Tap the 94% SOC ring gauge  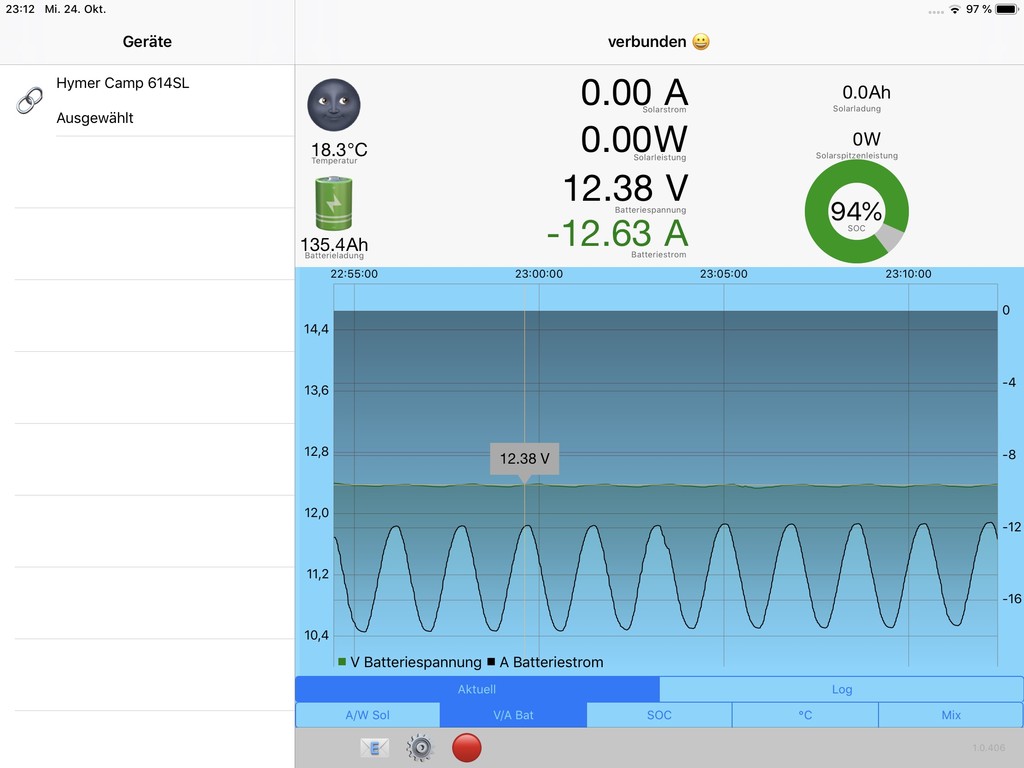[856, 212]
